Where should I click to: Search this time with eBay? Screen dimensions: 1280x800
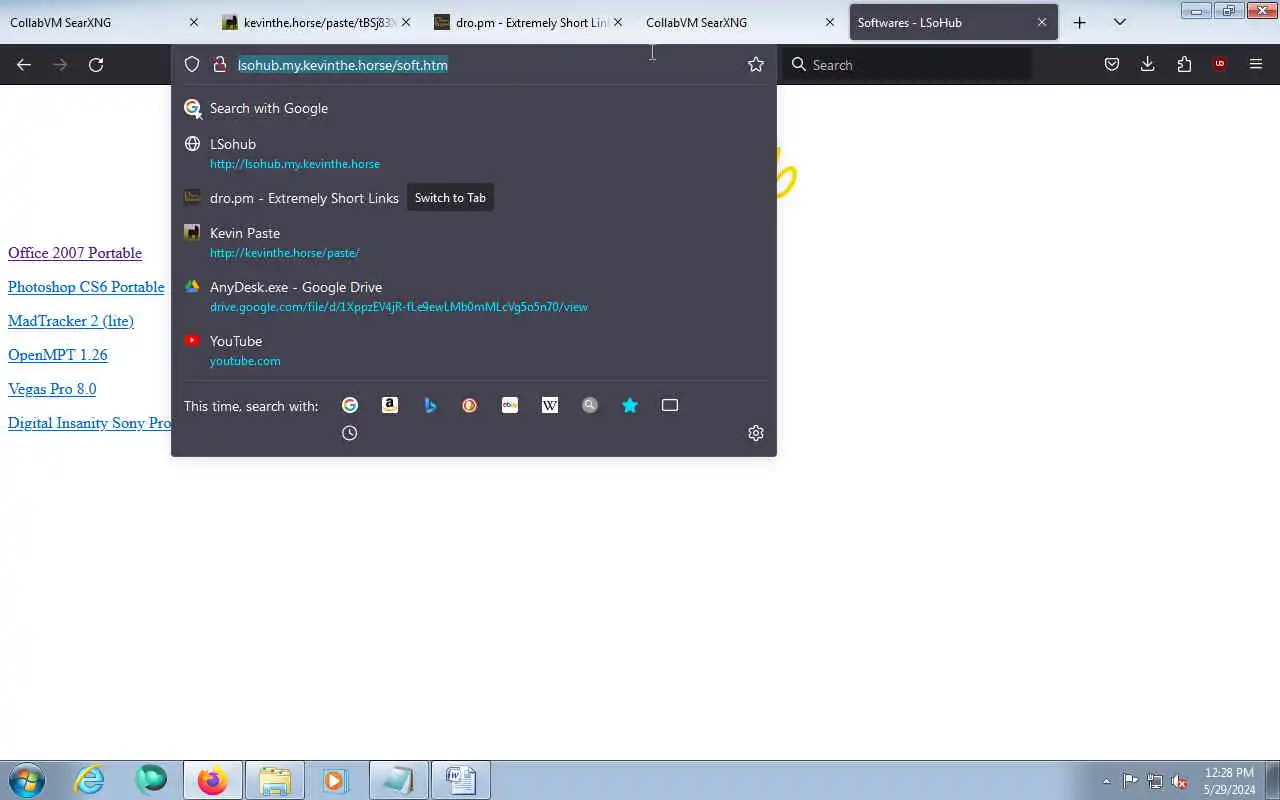coord(510,405)
